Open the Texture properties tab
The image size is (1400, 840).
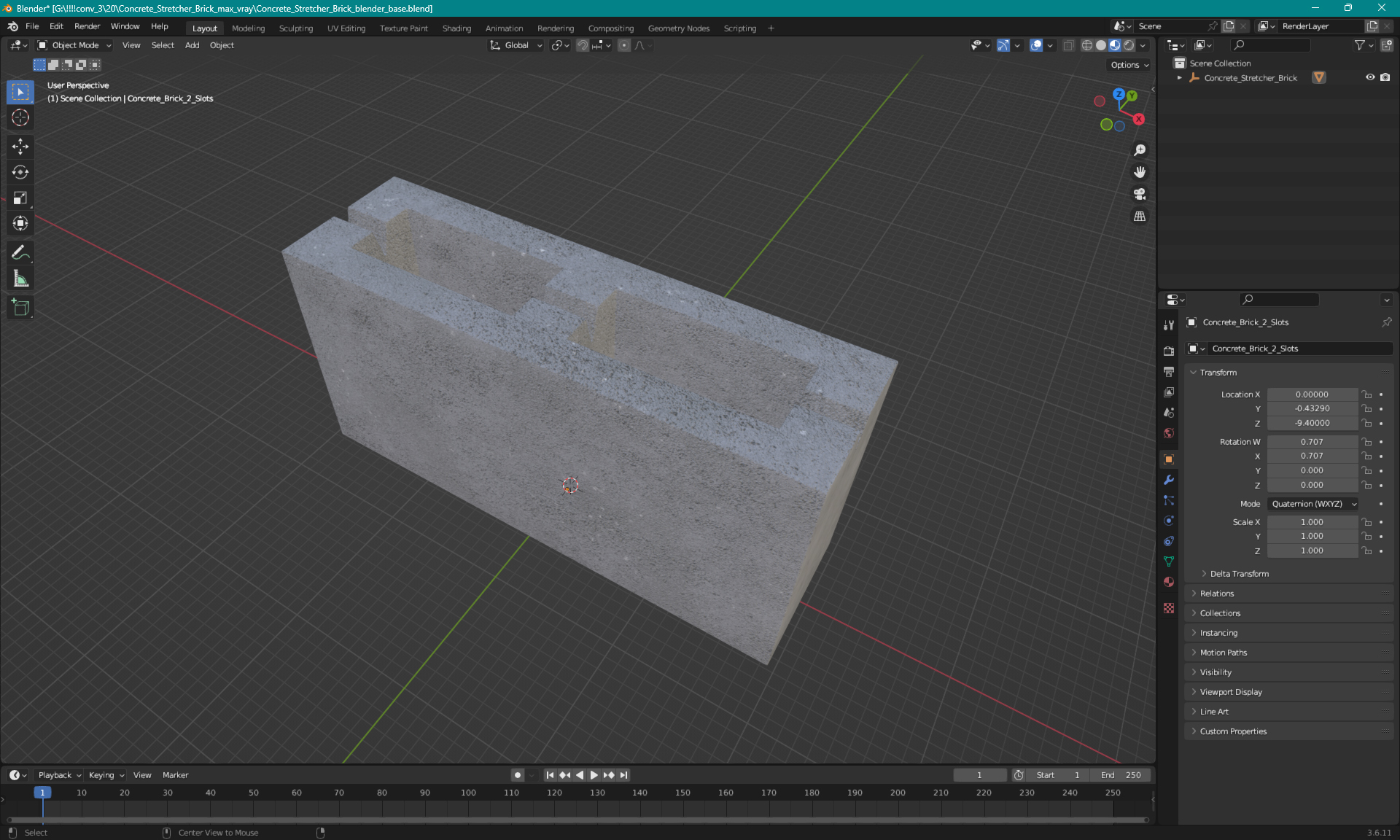coord(1169,608)
